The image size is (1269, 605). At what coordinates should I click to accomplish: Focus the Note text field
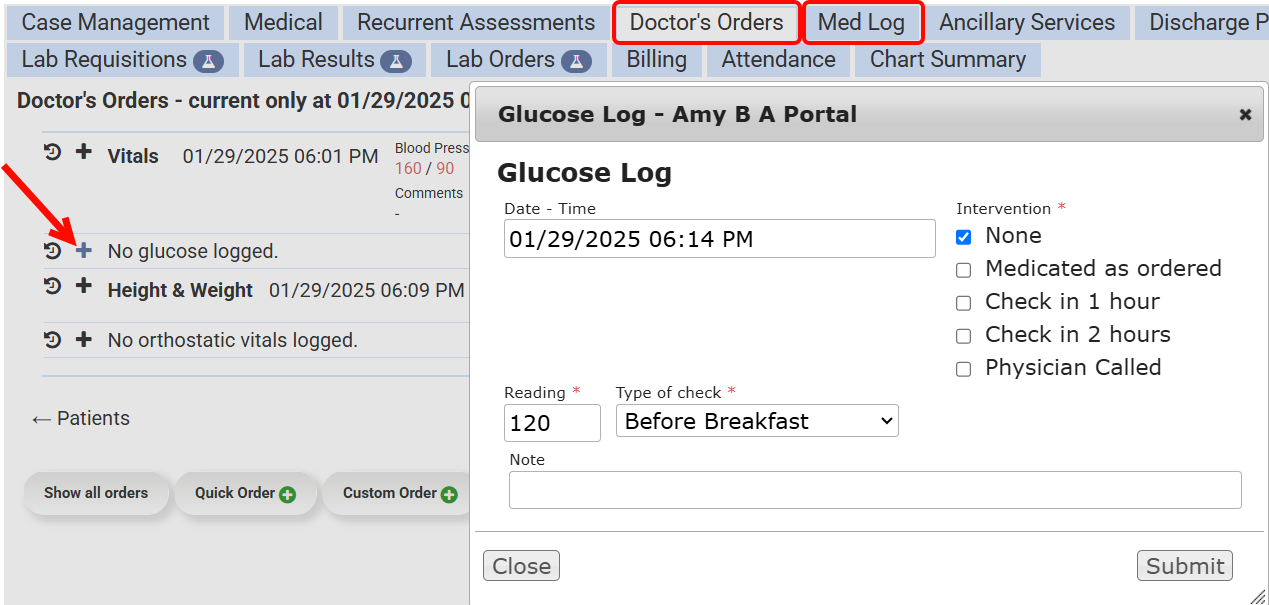875,490
